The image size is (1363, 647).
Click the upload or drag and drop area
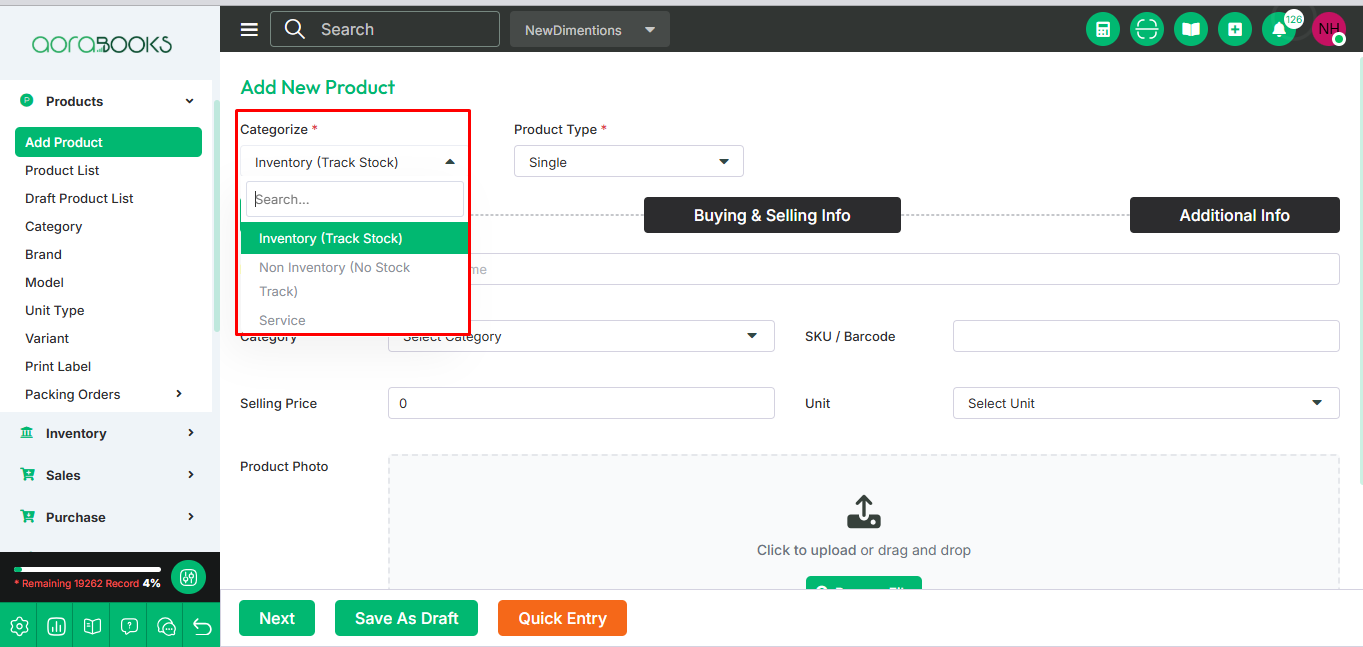click(x=864, y=520)
